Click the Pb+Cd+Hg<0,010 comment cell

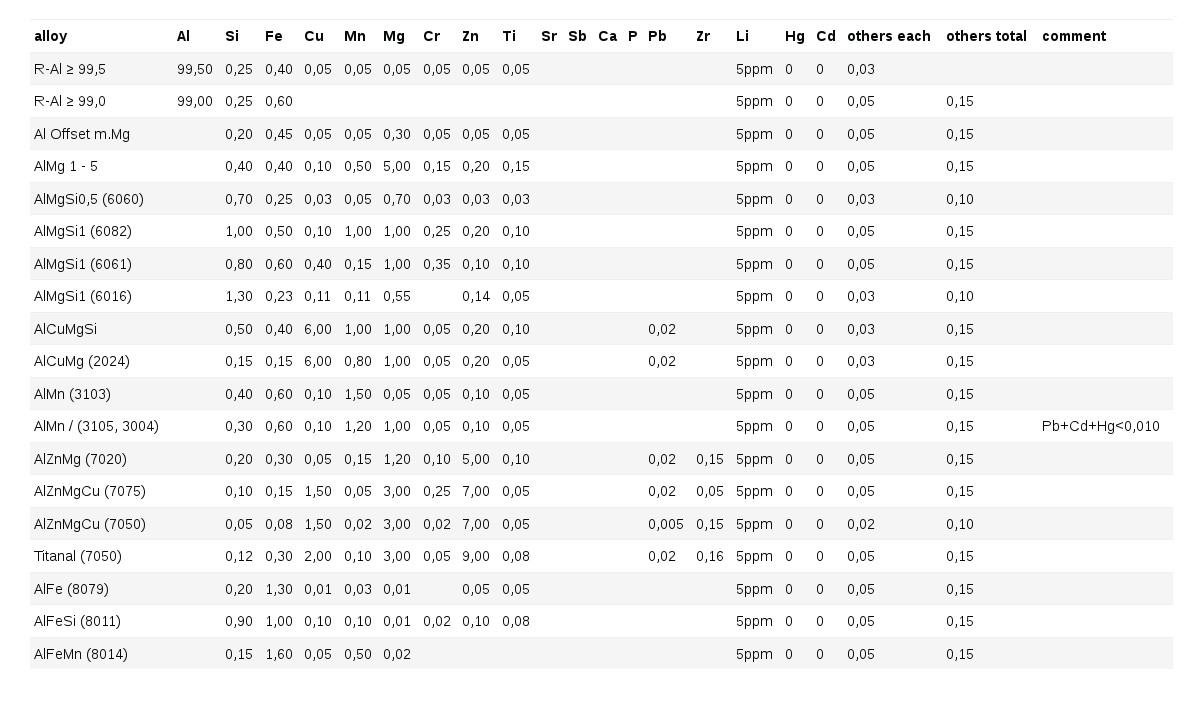click(1100, 426)
